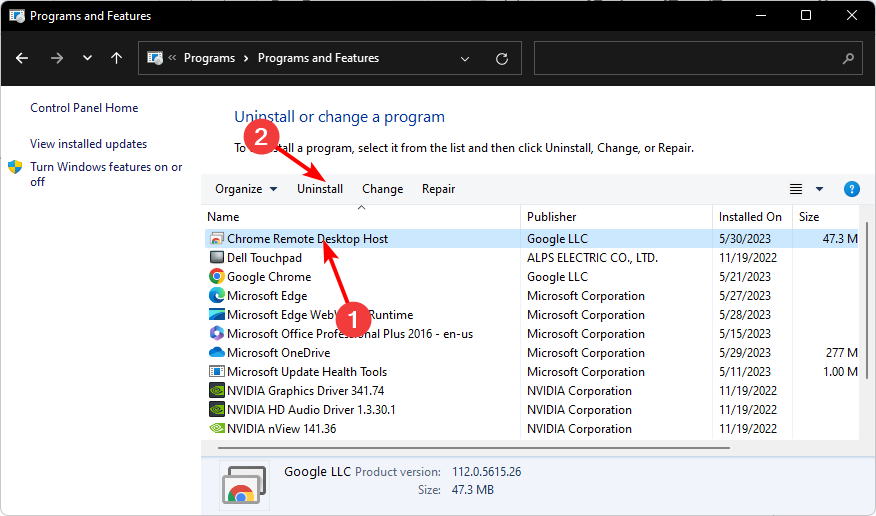
Task: Open View installed updates link
Action: pyautogui.click(x=88, y=144)
